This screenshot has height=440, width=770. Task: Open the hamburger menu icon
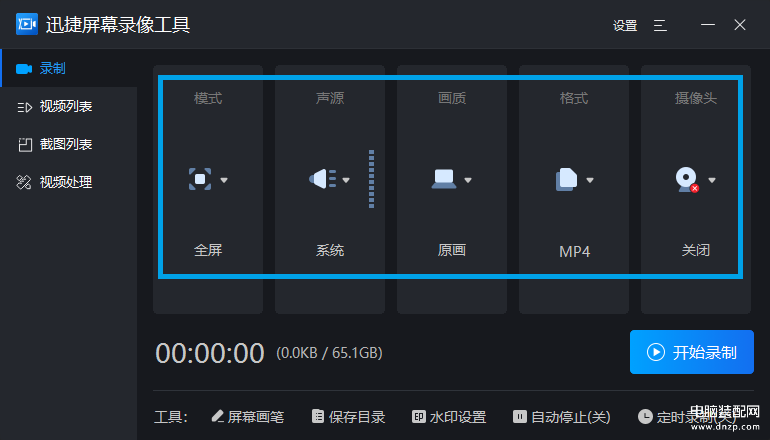tap(660, 26)
